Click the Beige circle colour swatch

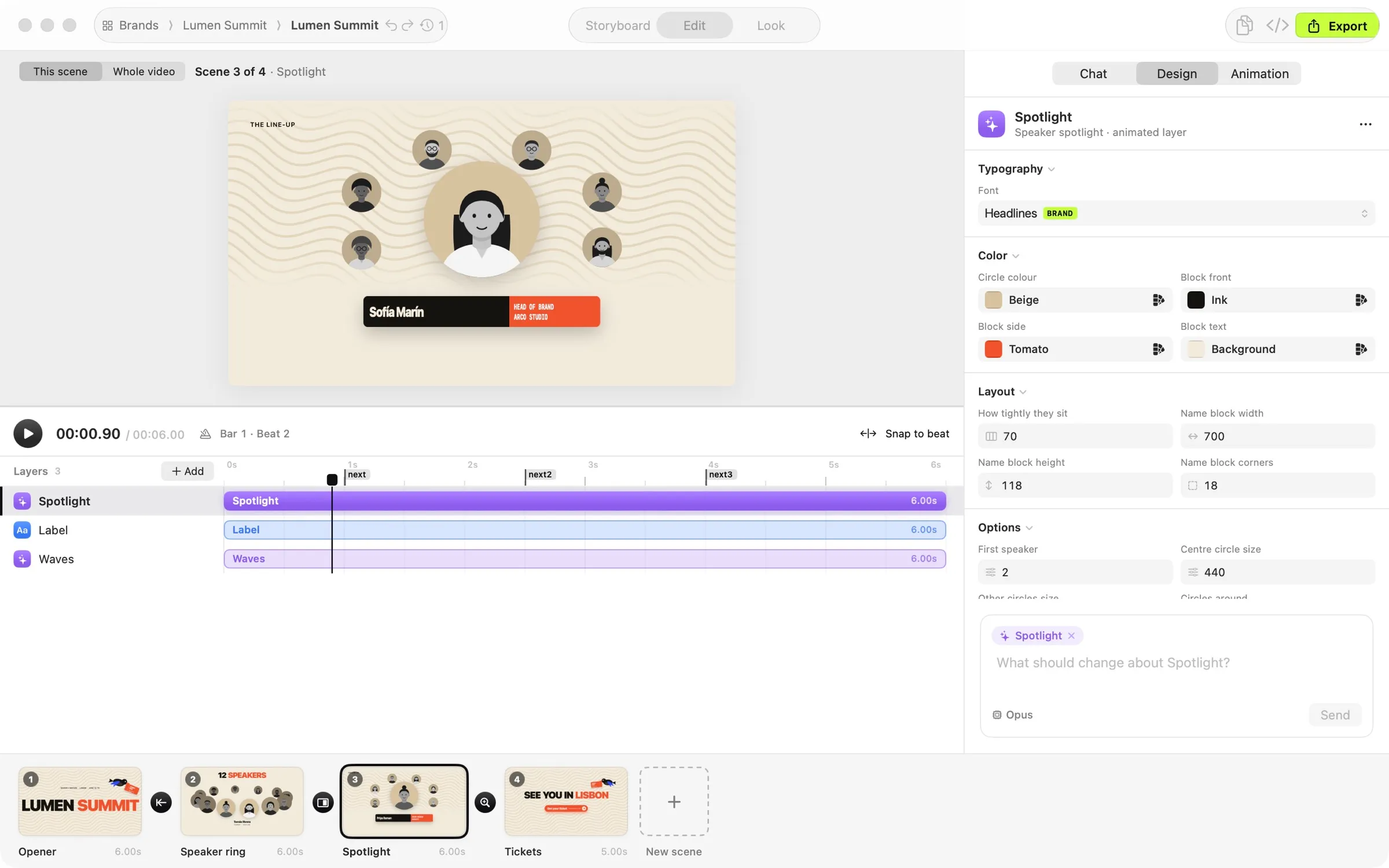pyautogui.click(x=993, y=300)
